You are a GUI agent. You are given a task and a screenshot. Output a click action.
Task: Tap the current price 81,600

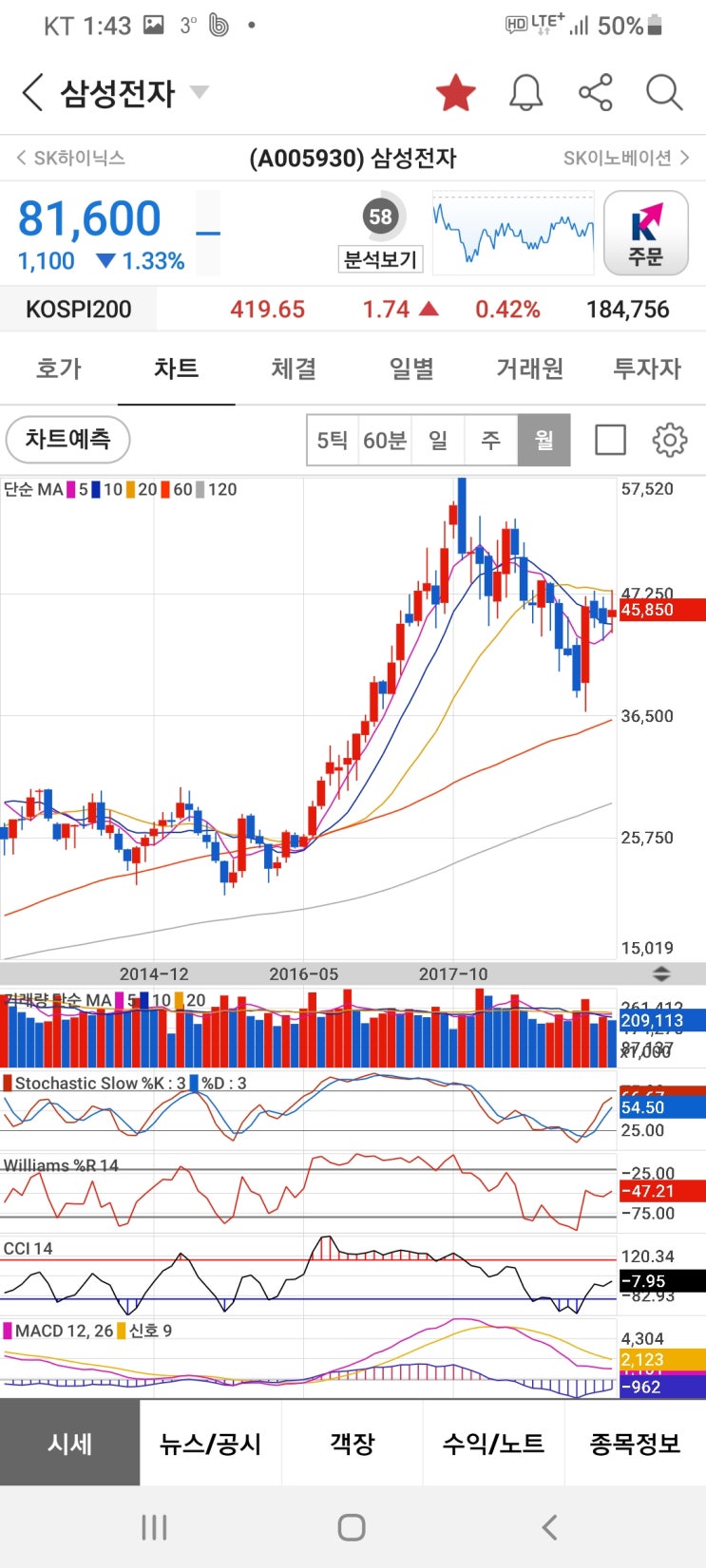(x=90, y=218)
